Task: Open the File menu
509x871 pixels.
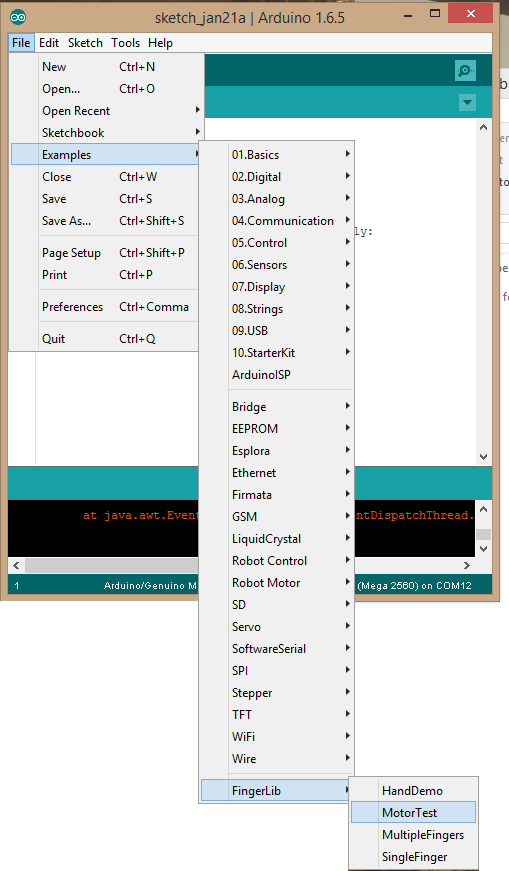Action: click(x=21, y=43)
